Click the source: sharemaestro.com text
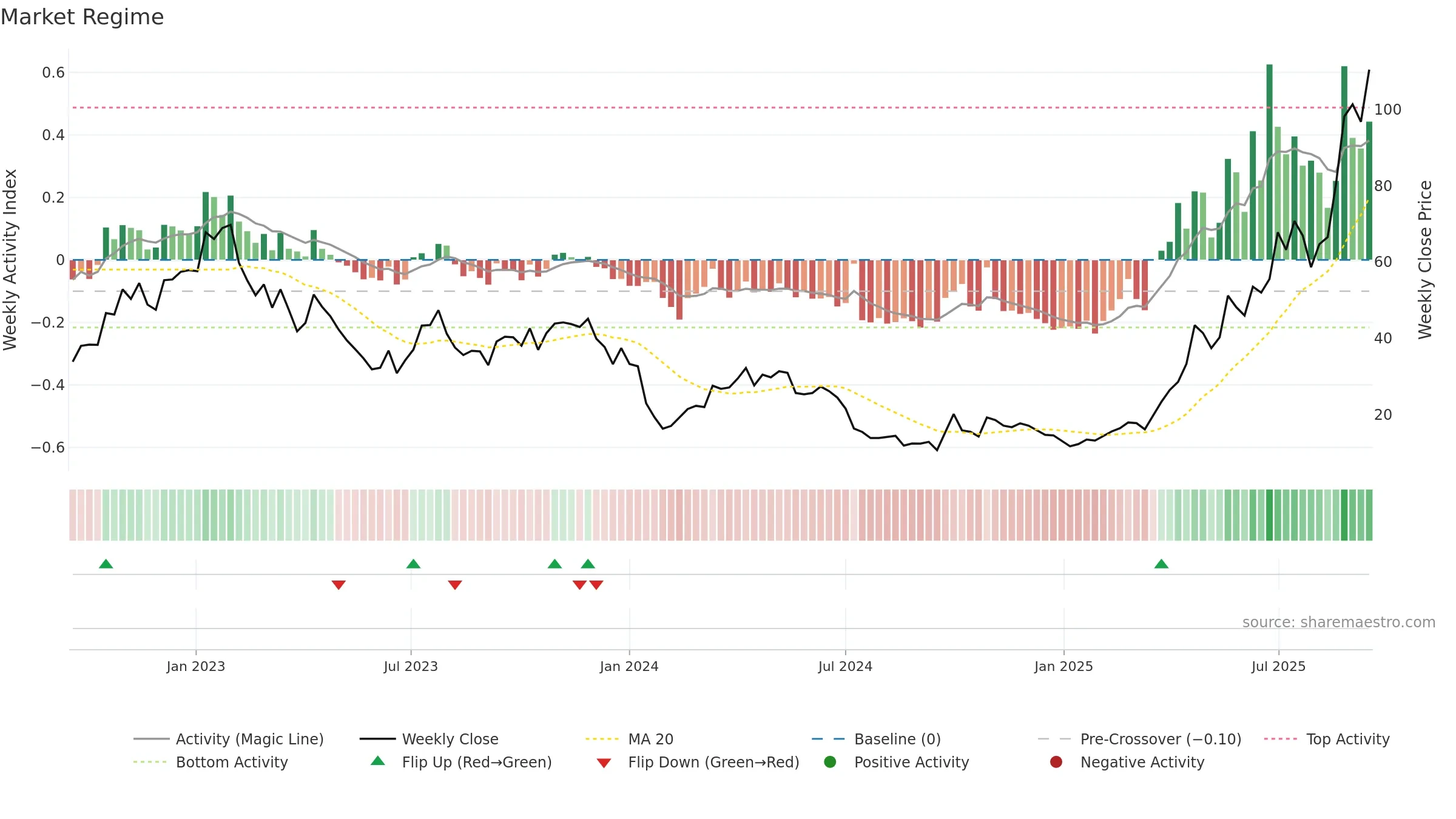Viewport: 1456px width, 819px height. [x=1339, y=622]
